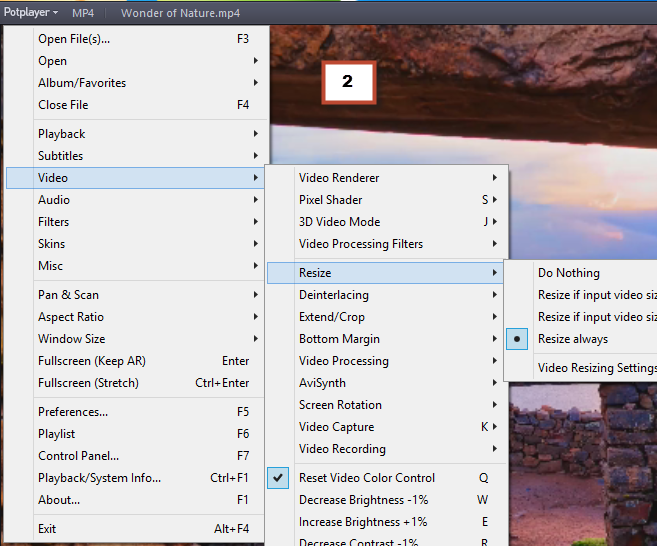The image size is (657, 546).
Task: Open the About... entry
Action: coord(135,500)
